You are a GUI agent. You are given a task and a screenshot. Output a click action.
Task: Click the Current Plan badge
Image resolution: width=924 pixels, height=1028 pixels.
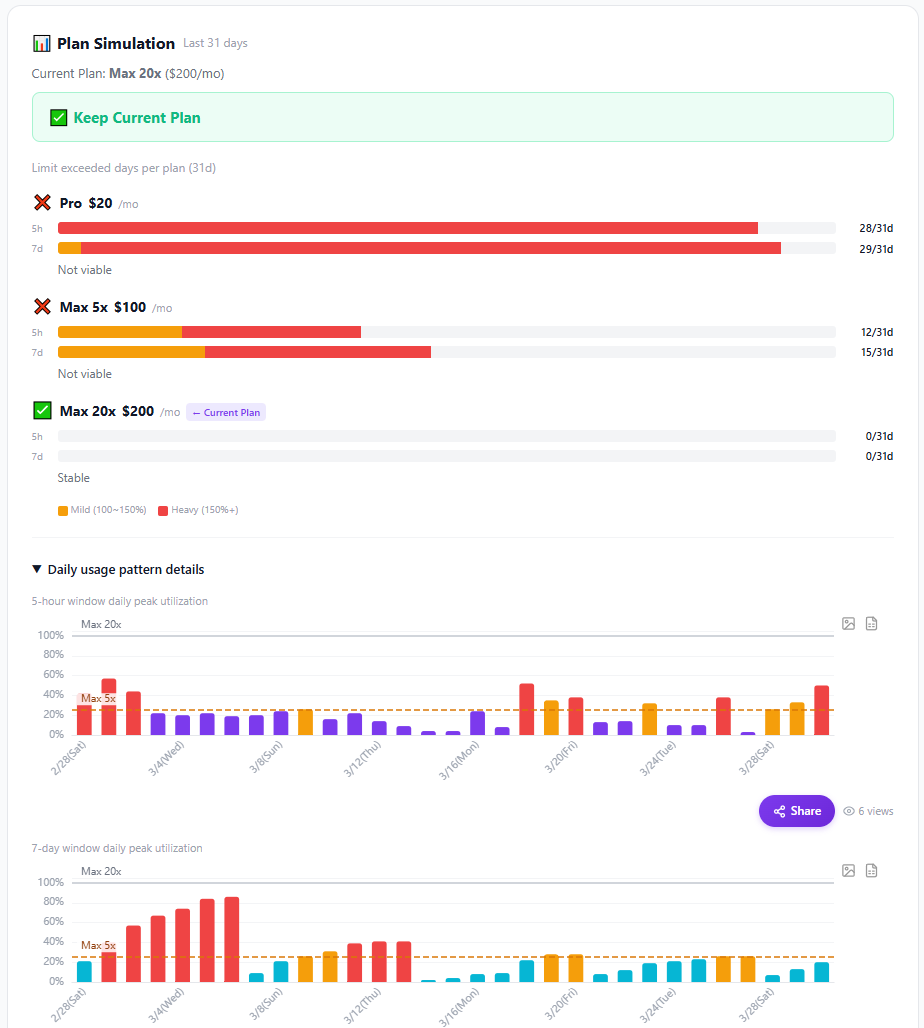click(x=226, y=412)
